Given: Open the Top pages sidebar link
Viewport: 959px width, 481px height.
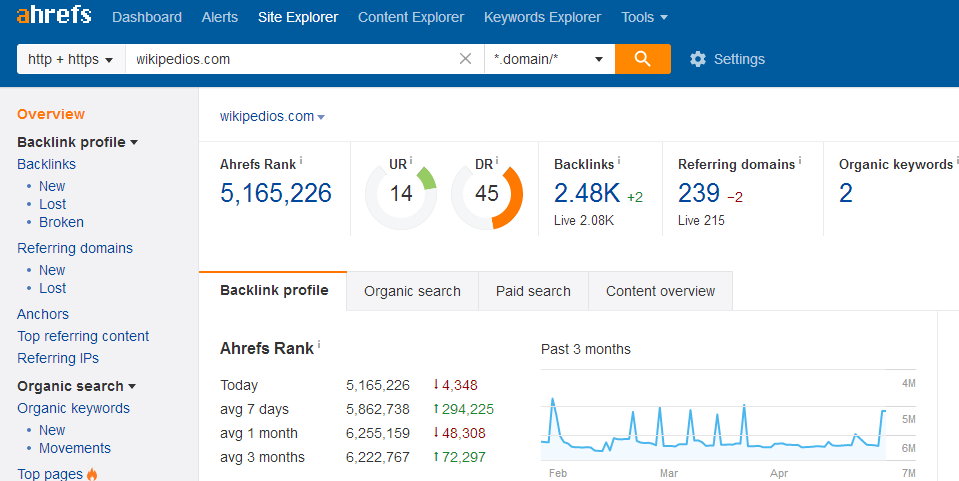Looking at the screenshot, I should click(50, 474).
